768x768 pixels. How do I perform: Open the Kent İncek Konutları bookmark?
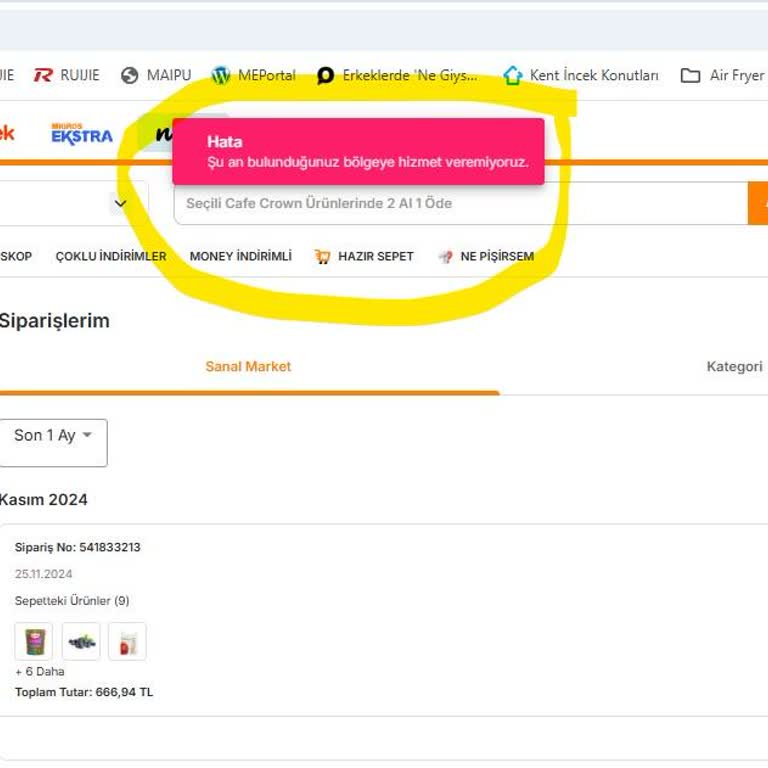pyautogui.click(x=581, y=75)
